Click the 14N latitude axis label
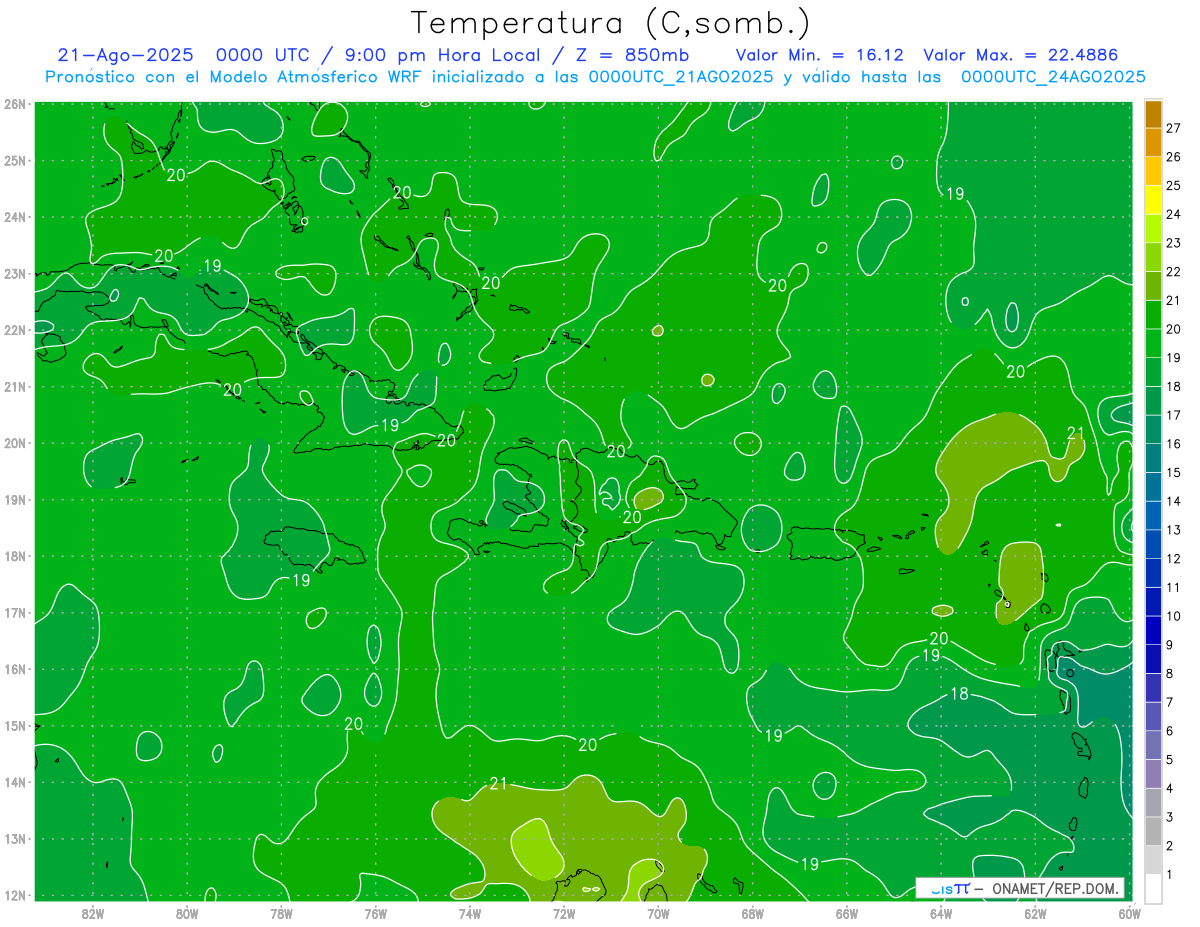1200x927 pixels. click(15, 782)
